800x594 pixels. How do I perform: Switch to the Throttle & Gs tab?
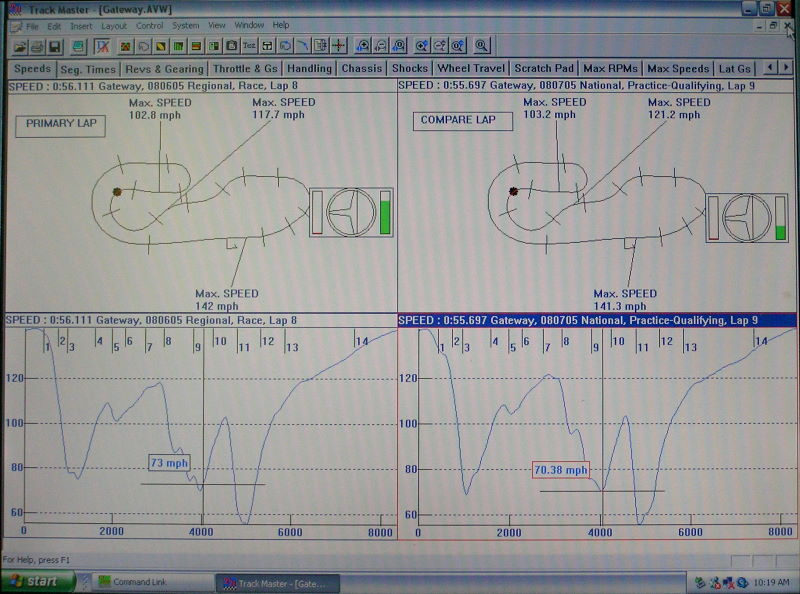pos(244,69)
